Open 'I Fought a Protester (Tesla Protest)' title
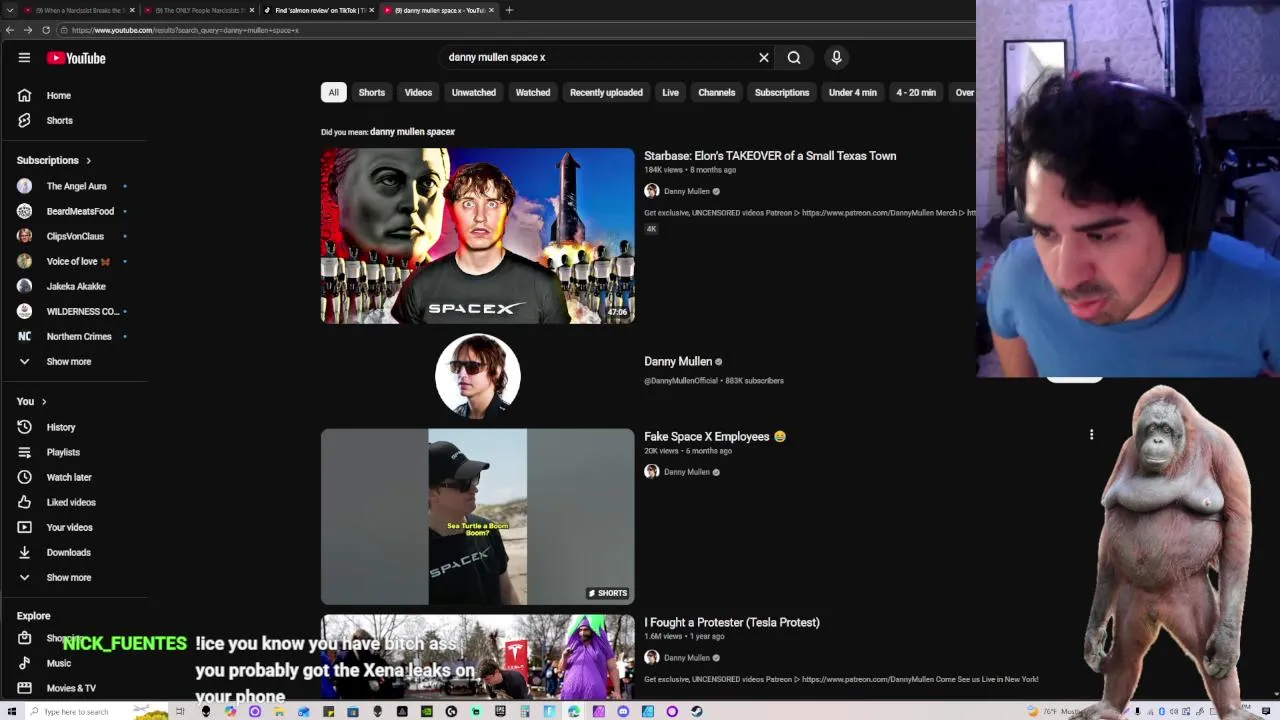 (x=732, y=623)
